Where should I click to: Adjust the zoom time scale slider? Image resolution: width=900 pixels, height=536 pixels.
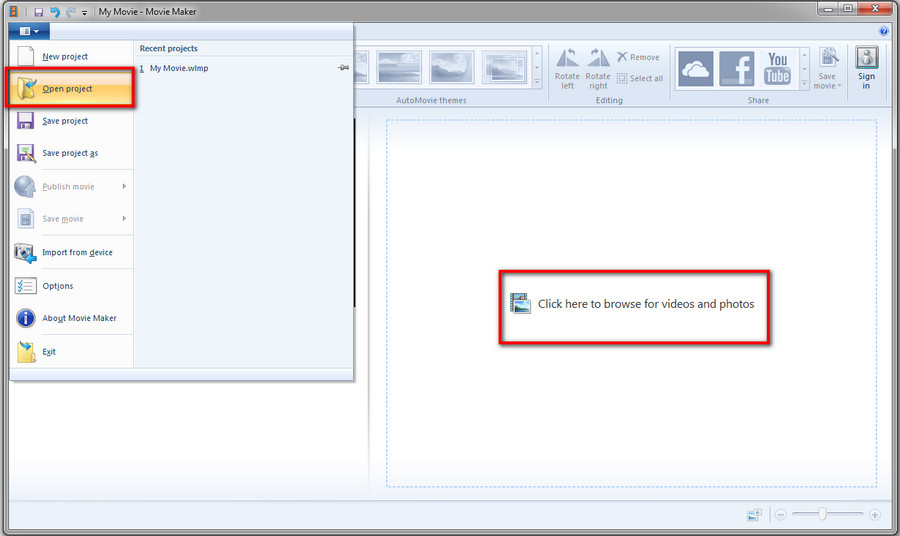click(x=823, y=514)
